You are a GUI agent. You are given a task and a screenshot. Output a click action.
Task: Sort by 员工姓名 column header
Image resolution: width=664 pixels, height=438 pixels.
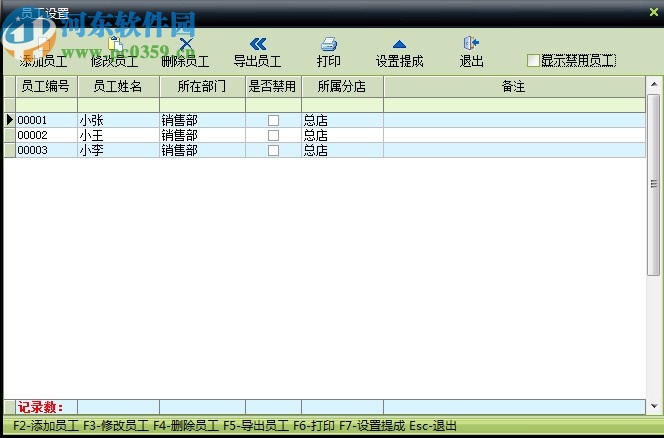[118, 86]
